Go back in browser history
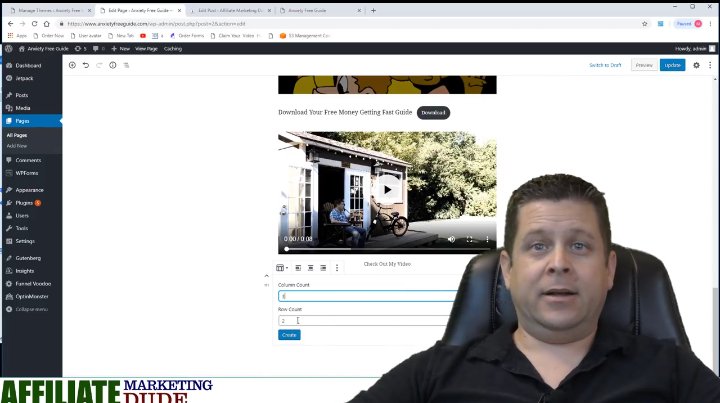 coord(11,23)
